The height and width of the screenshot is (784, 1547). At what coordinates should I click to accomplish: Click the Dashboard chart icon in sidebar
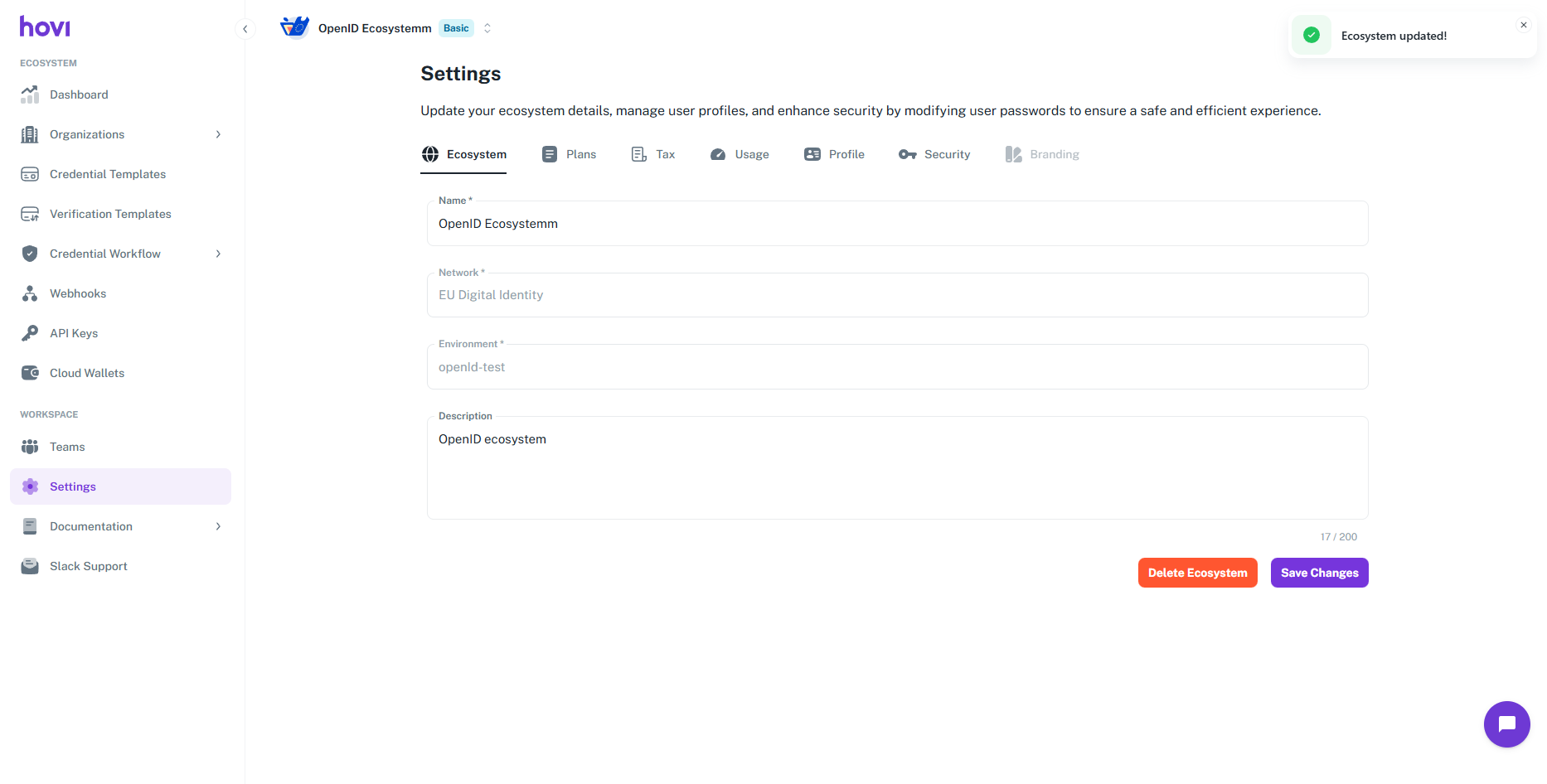click(30, 94)
